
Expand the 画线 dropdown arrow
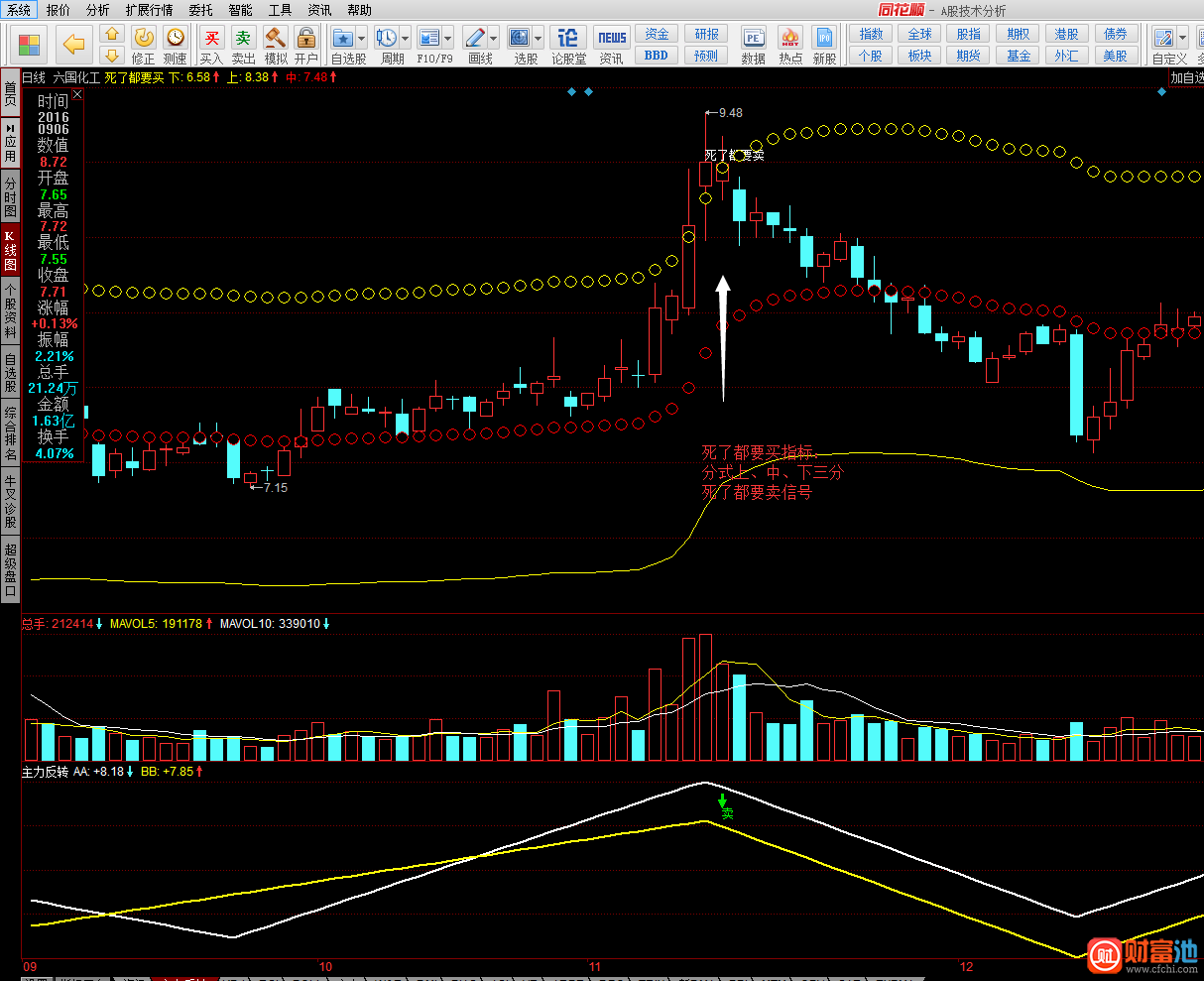coord(493,39)
